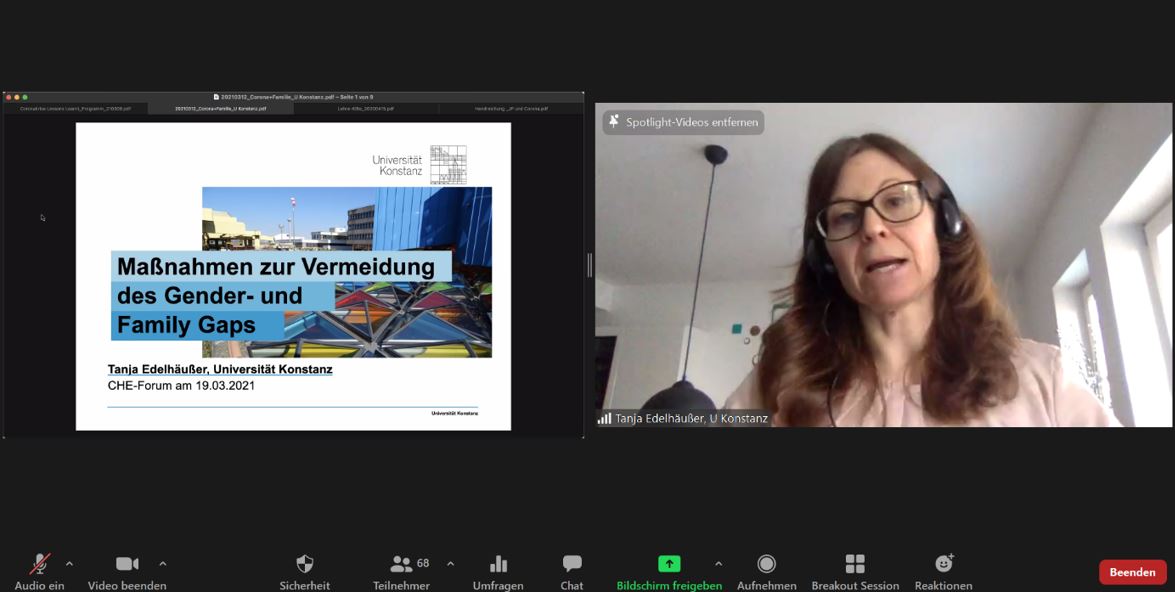The height and width of the screenshot is (592, 1175).
Task: Click the red Beenden button
Action: click(x=1132, y=572)
